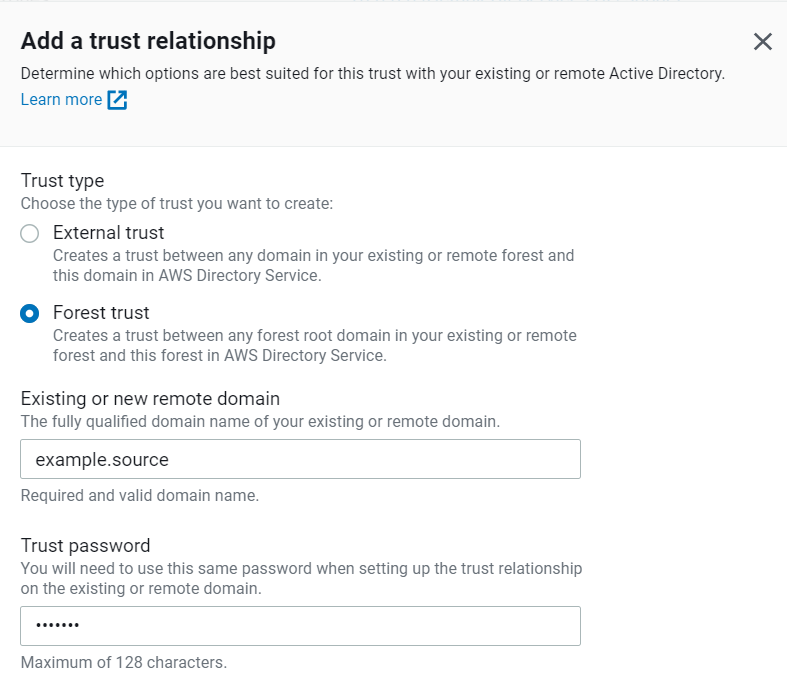Screen dimensions: 787x687
Task: Click the Trust type section label
Action: pos(62,181)
